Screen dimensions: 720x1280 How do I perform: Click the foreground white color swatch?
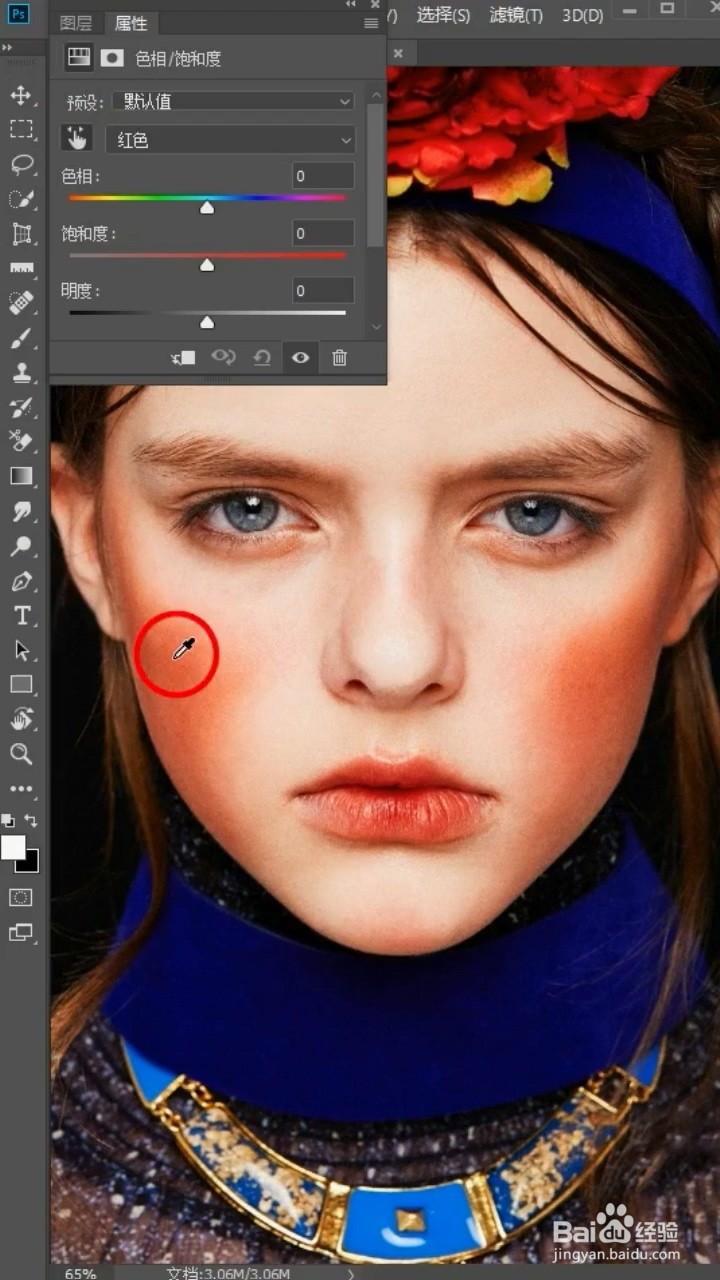coord(13,847)
